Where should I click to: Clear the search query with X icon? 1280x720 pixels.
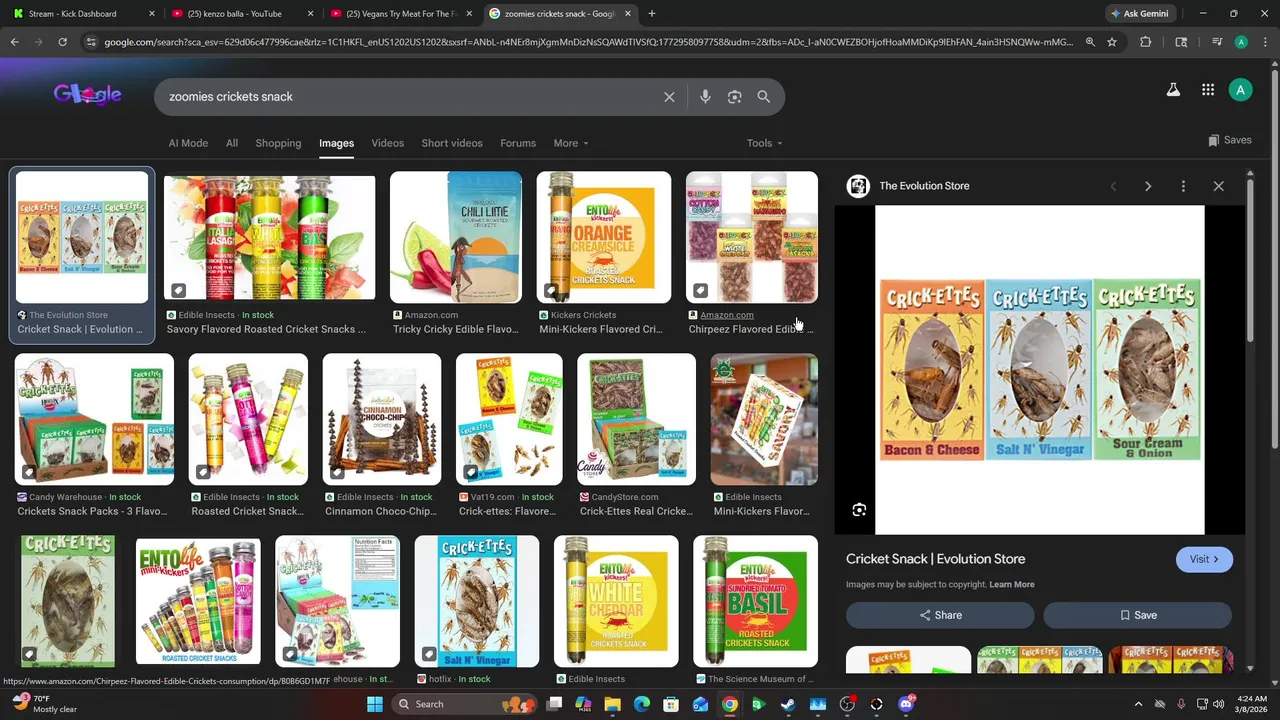click(x=669, y=97)
